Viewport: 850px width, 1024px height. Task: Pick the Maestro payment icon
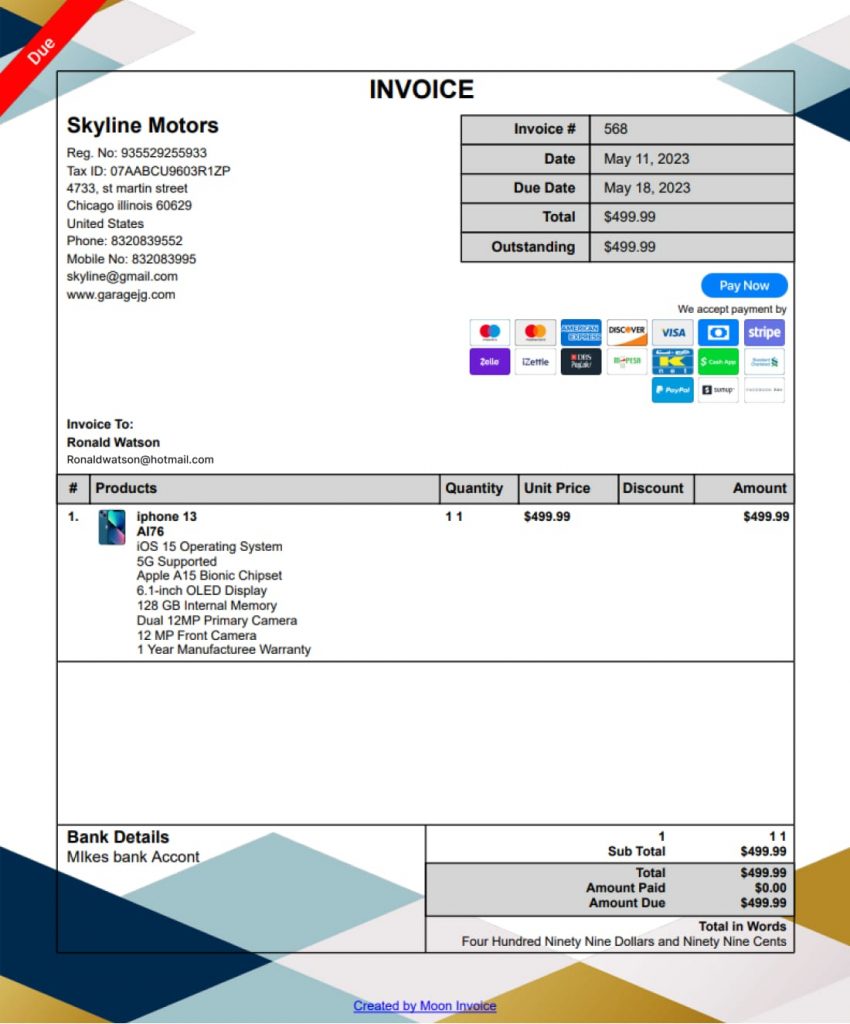(x=489, y=332)
